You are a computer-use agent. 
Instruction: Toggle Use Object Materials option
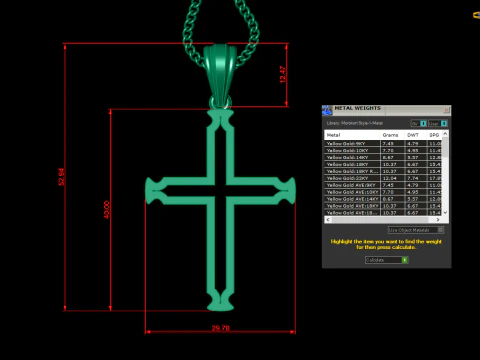click(416, 230)
